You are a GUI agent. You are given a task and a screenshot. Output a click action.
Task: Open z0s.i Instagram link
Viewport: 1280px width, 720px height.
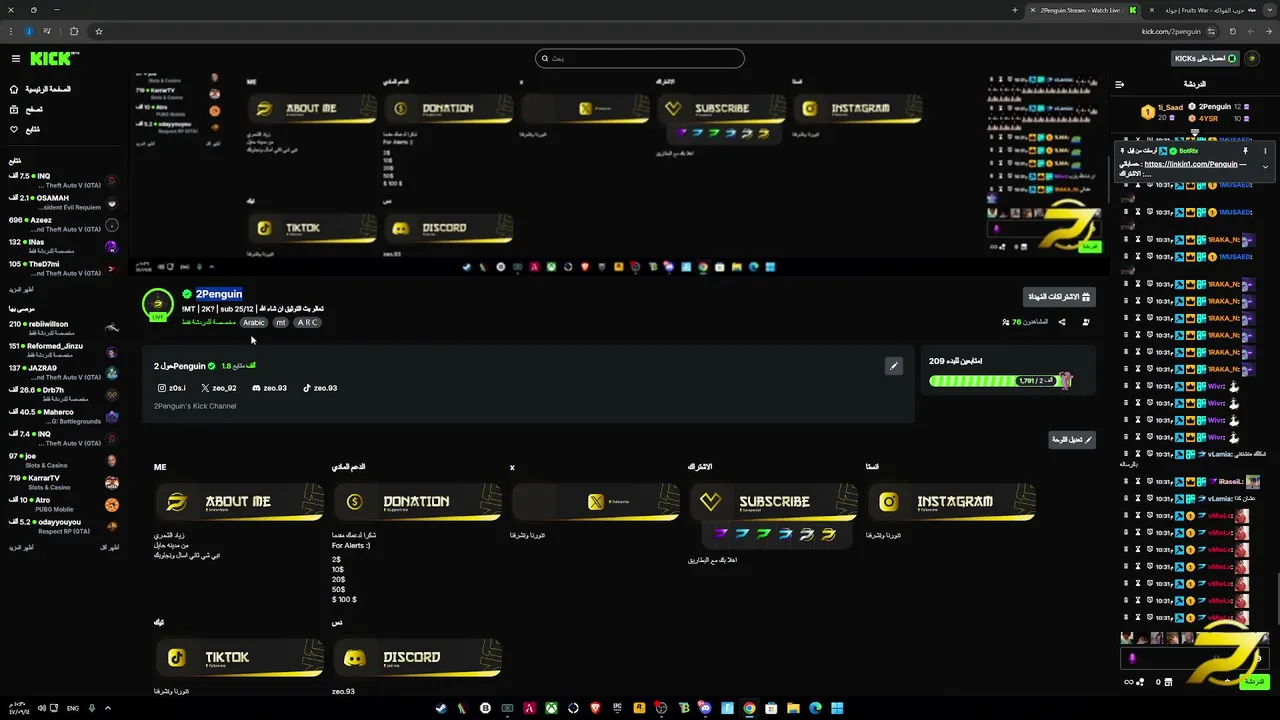(172, 388)
